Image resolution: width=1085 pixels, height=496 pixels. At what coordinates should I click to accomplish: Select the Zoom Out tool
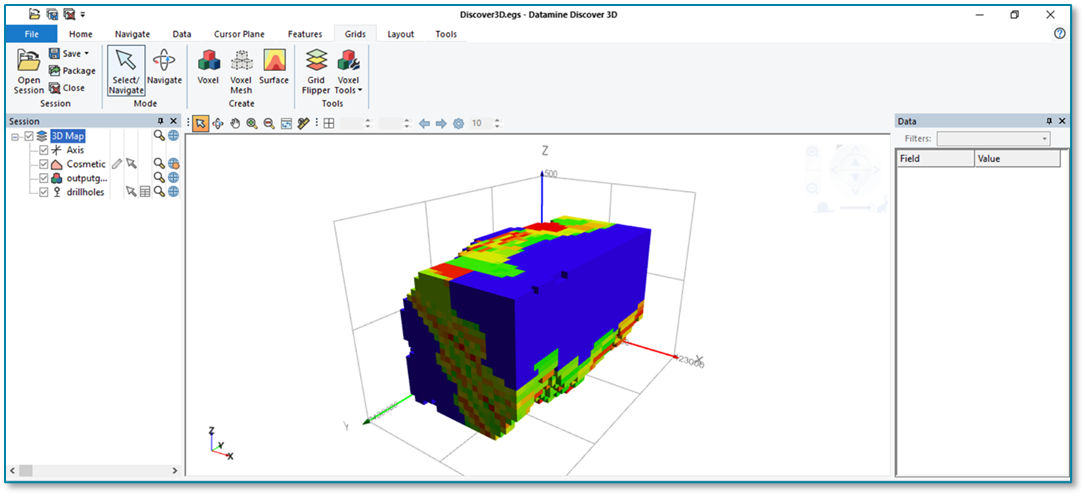(268, 123)
